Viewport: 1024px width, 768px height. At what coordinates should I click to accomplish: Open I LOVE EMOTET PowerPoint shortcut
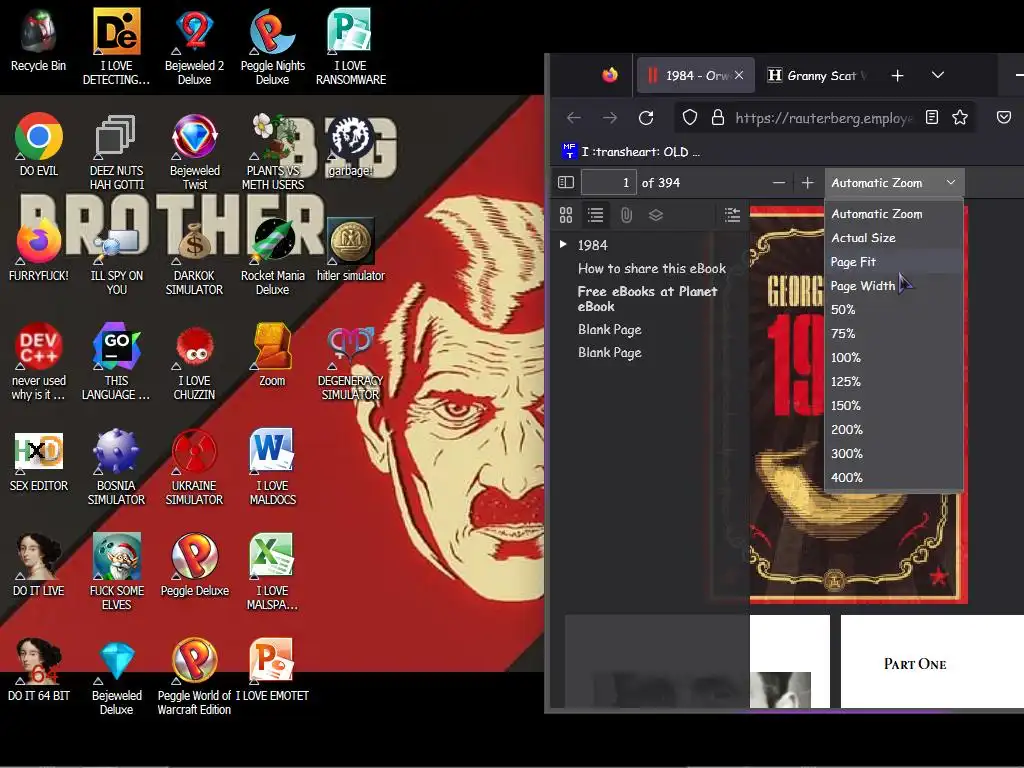coord(272,670)
